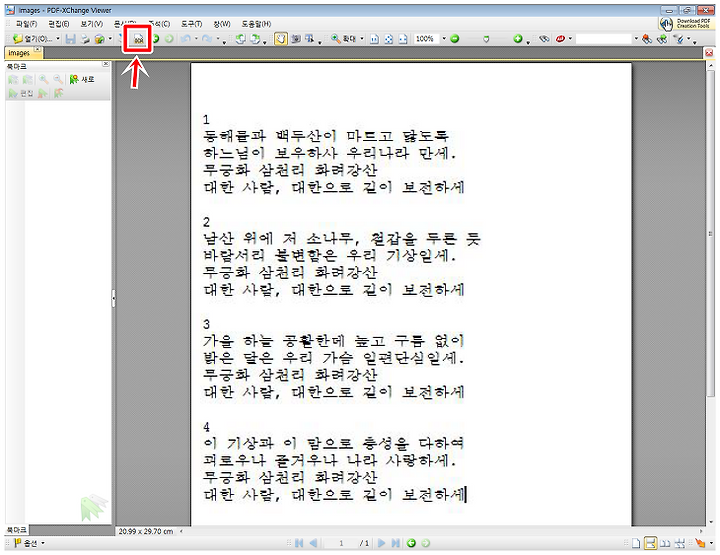Viewport: 720px width, 555px height.
Task: Open the Undo history dropdown arrow
Action: coord(197,39)
